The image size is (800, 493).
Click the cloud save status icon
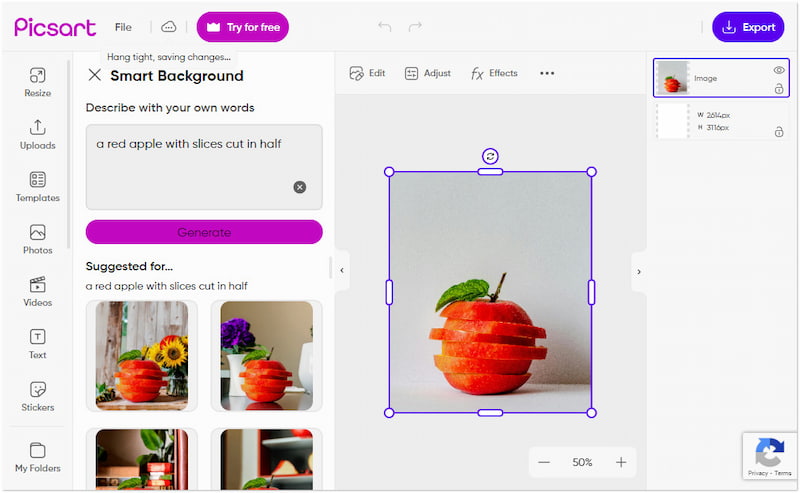click(169, 27)
